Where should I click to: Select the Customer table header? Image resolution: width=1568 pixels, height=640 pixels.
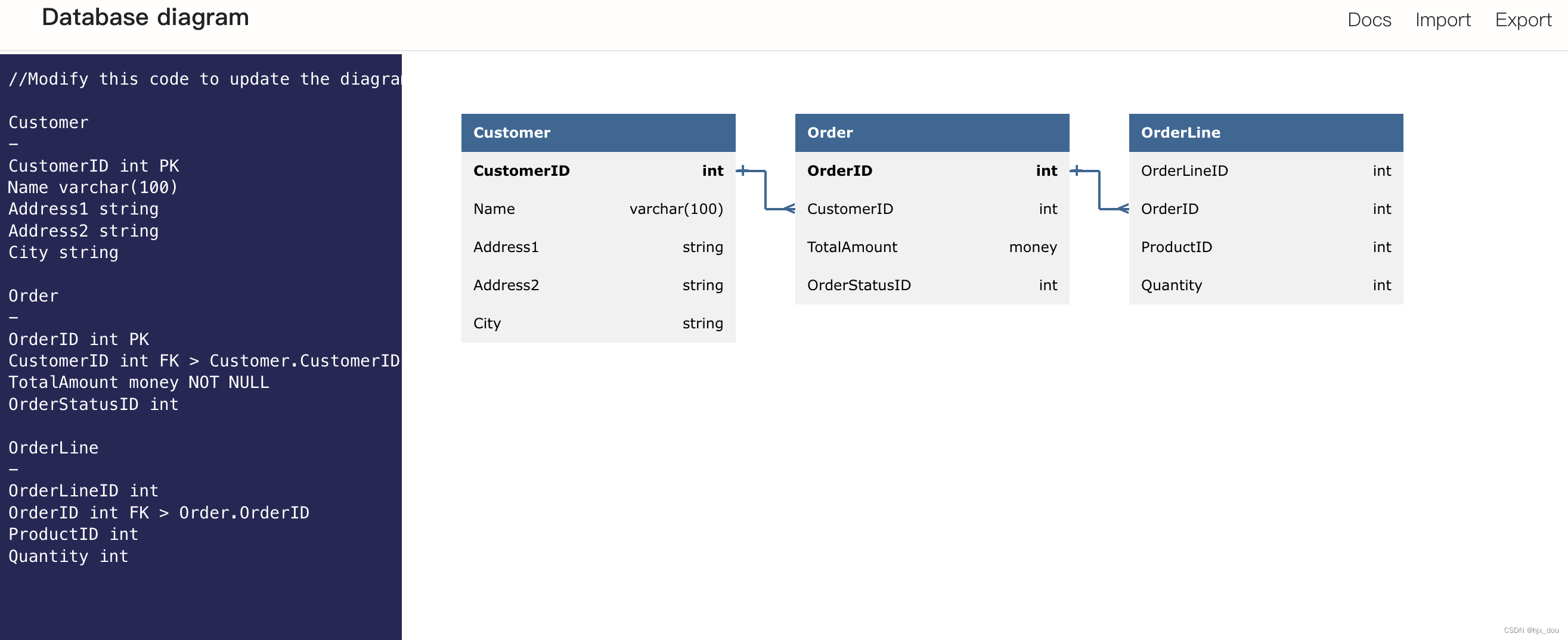point(599,133)
